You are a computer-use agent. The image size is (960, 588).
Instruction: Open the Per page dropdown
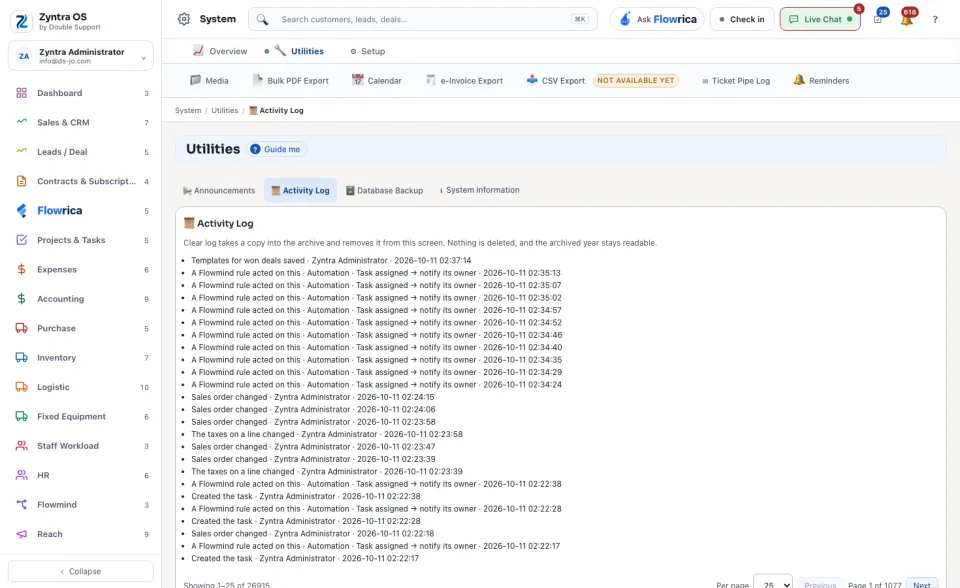tap(773, 584)
